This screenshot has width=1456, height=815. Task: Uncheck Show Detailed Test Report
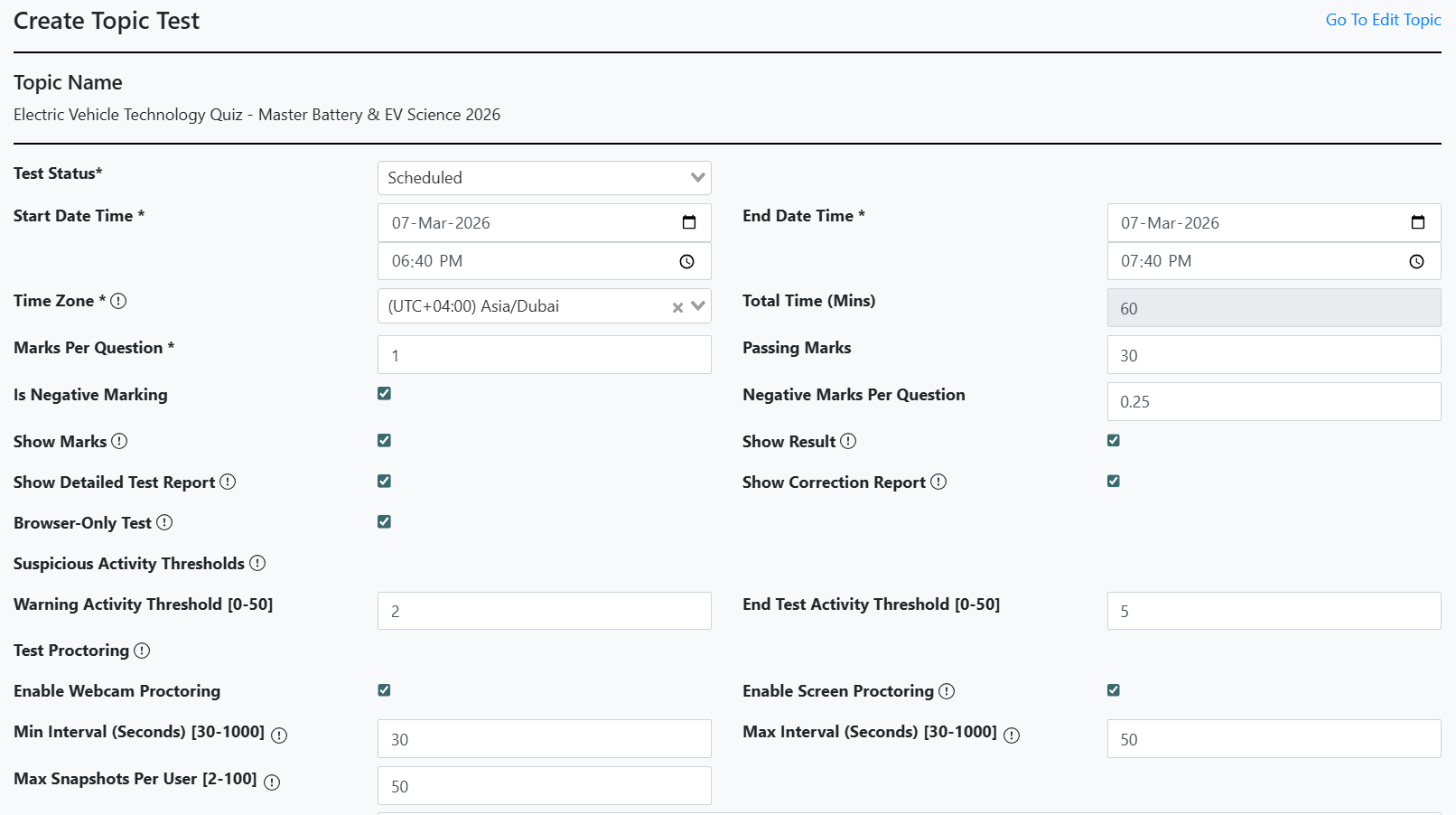(384, 481)
